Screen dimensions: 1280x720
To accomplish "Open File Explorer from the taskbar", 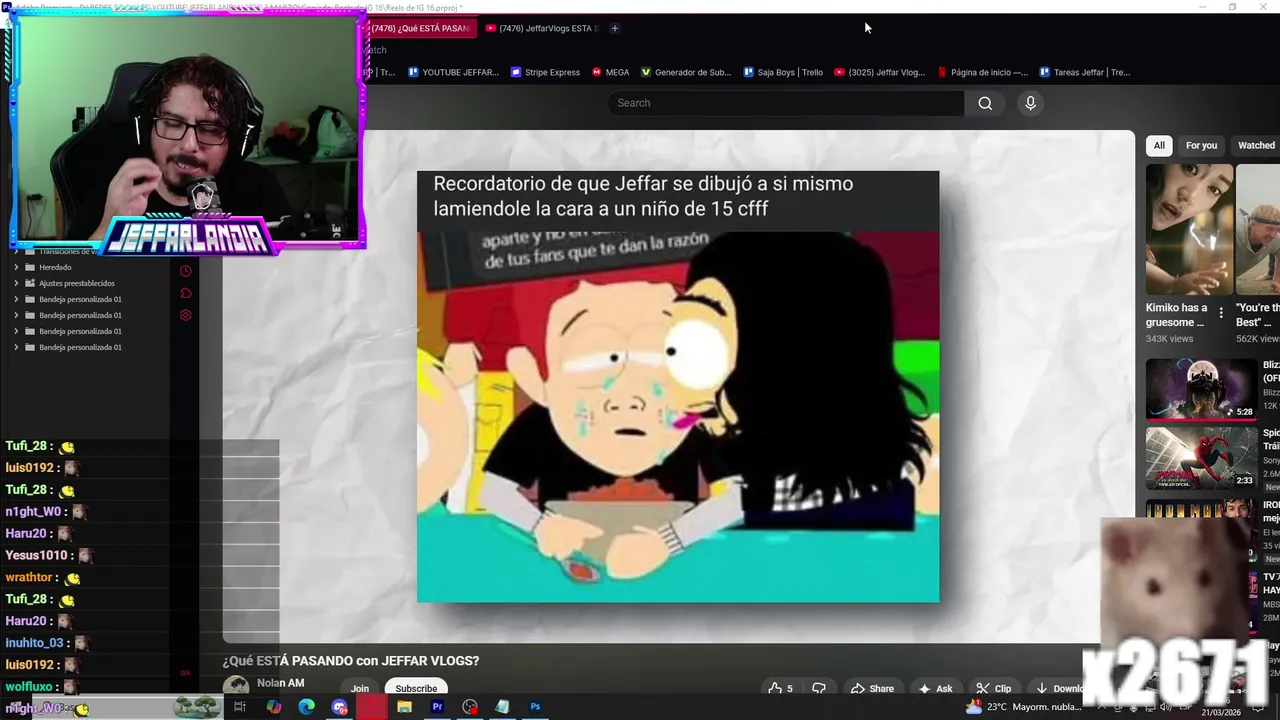I will pyautogui.click(x=404, y=707).
